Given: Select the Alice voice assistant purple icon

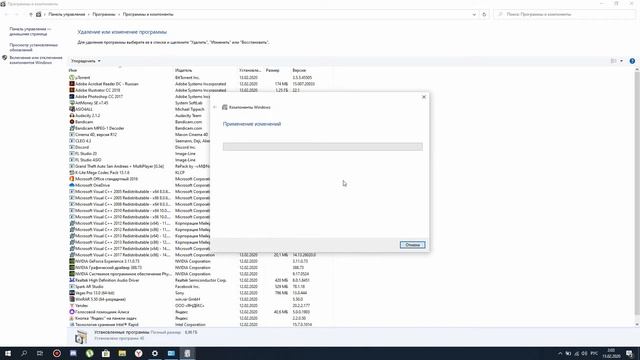Looking at the screenshot, I should click(x=72, y=311).
